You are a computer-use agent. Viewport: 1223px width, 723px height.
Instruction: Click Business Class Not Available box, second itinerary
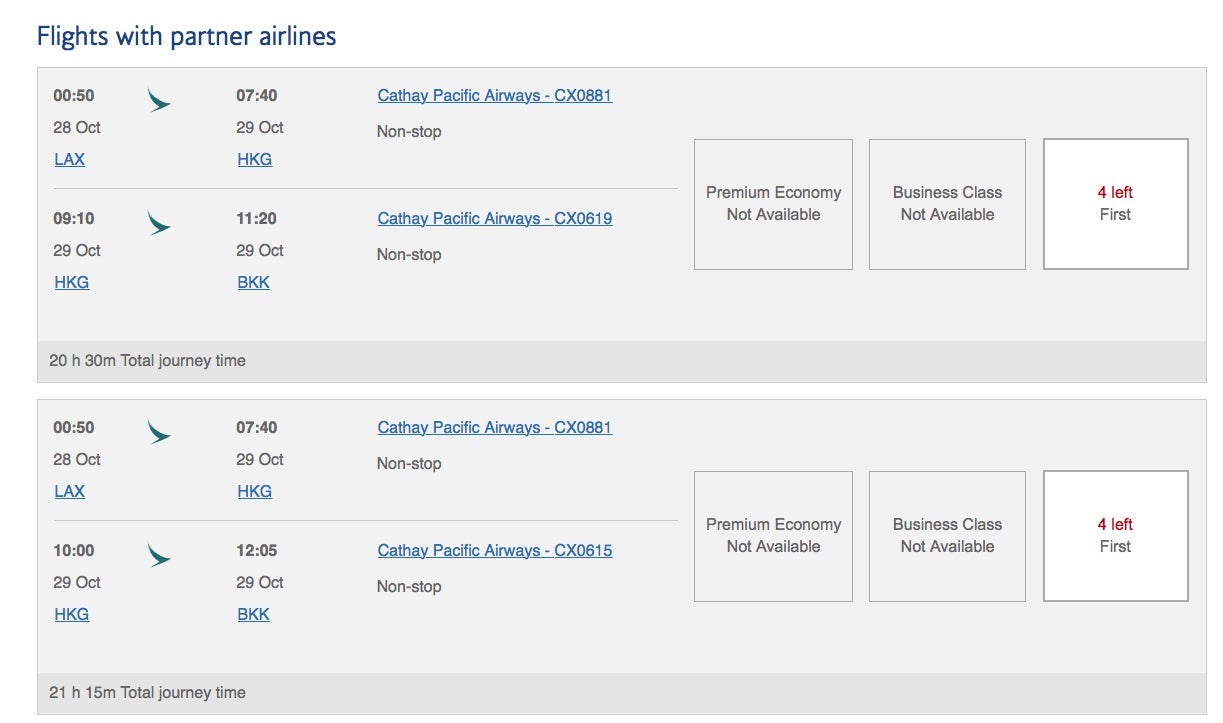point(947,536)
